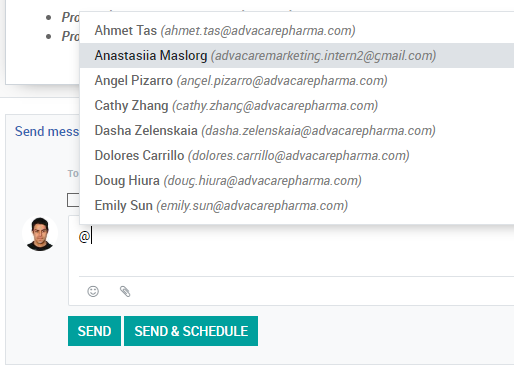514x371 pixels.
Task: Pick Cathy Zhang from suggestion list
Action: point(297,105)
